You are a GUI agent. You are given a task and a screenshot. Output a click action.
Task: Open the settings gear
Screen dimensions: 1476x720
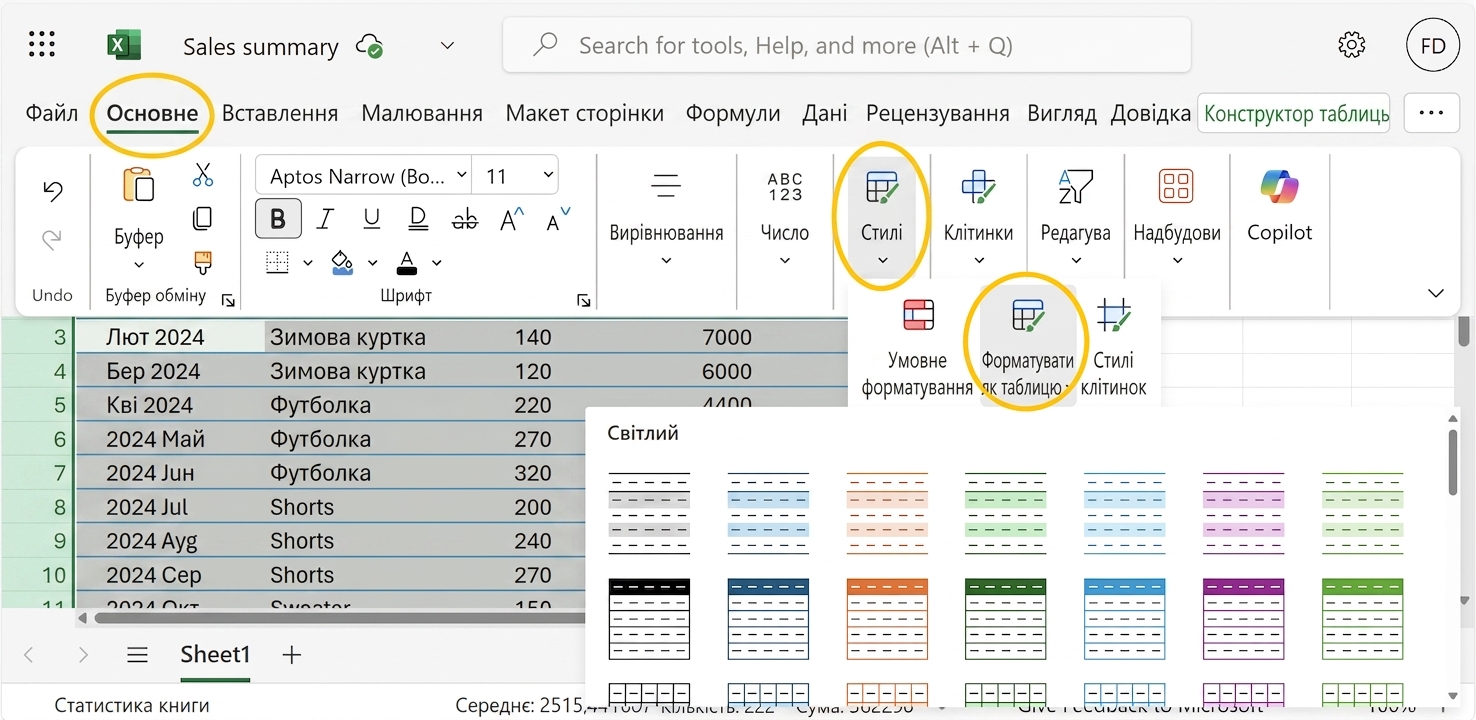(1352, 45)
